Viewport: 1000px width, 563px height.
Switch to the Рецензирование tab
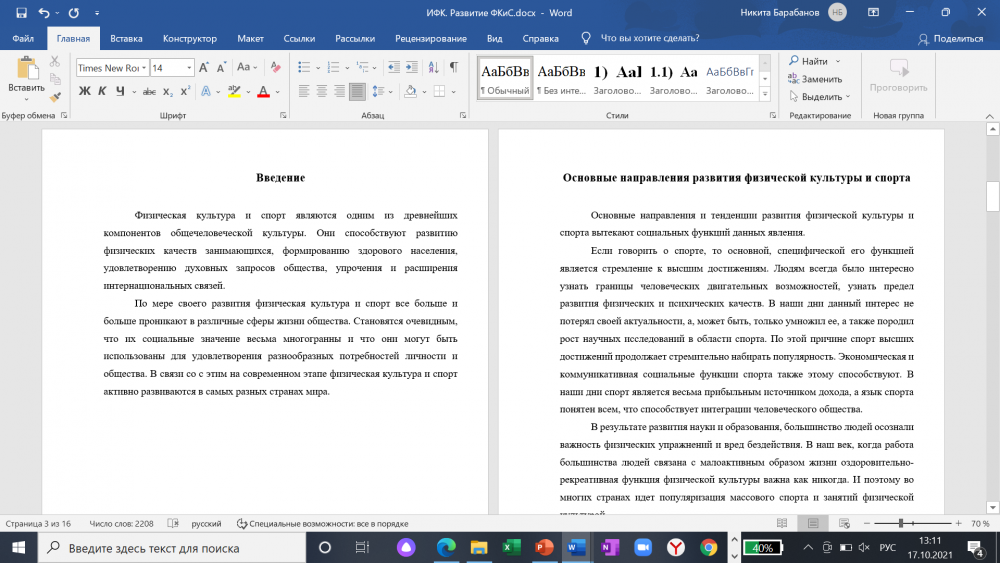click(430, 39)
